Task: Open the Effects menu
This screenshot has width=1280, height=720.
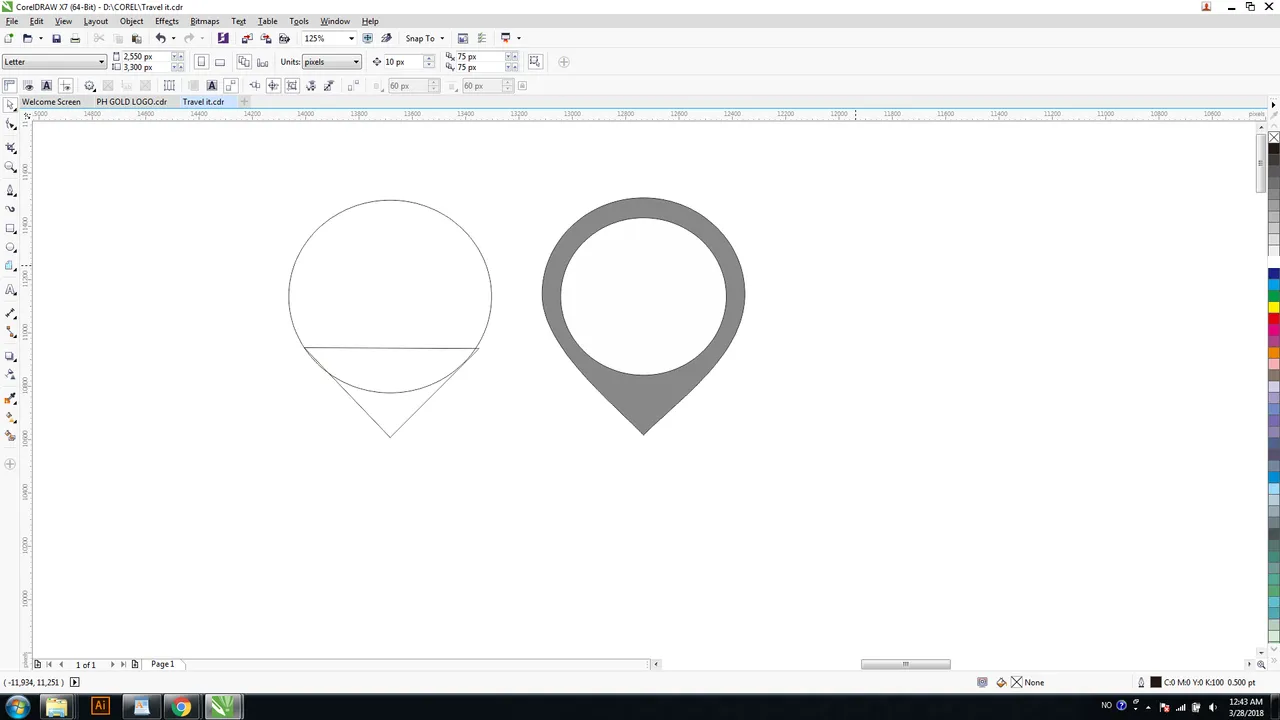Action: click(x=167, y=21)
